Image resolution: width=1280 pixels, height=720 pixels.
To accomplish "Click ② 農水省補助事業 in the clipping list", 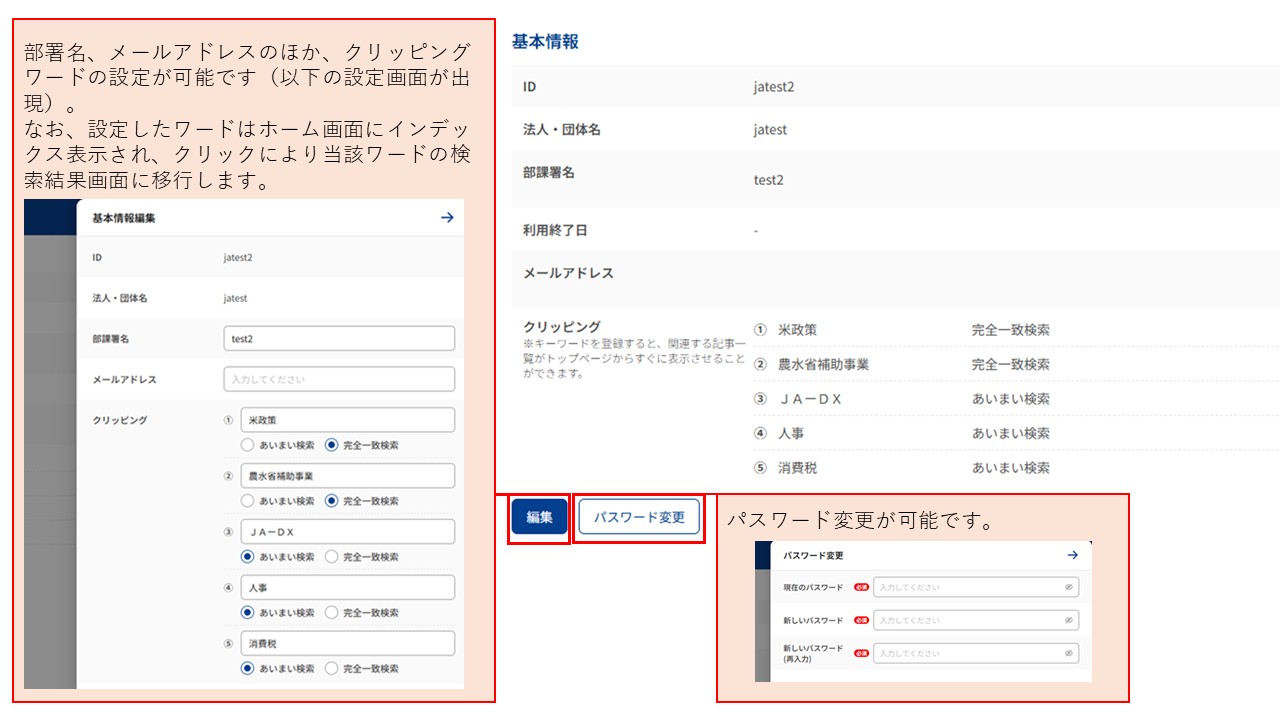I will (x=811, y=365).
